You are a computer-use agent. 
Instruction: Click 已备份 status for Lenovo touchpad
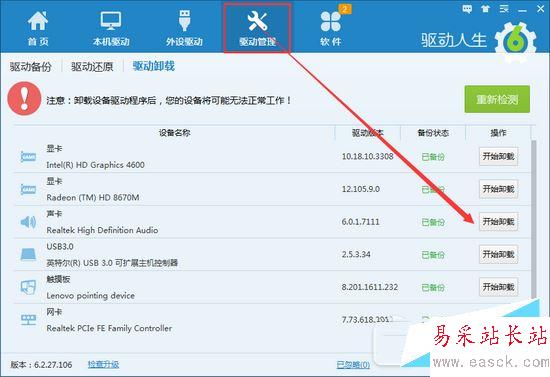[x=433, y=287]
